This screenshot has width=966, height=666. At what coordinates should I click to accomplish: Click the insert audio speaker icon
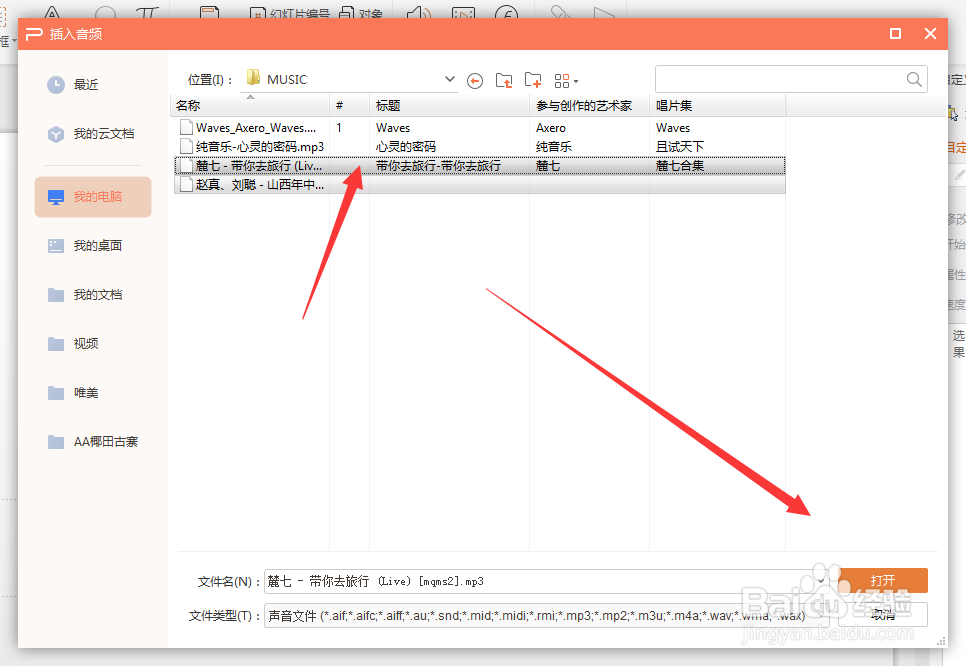click(x=417, y=14)
